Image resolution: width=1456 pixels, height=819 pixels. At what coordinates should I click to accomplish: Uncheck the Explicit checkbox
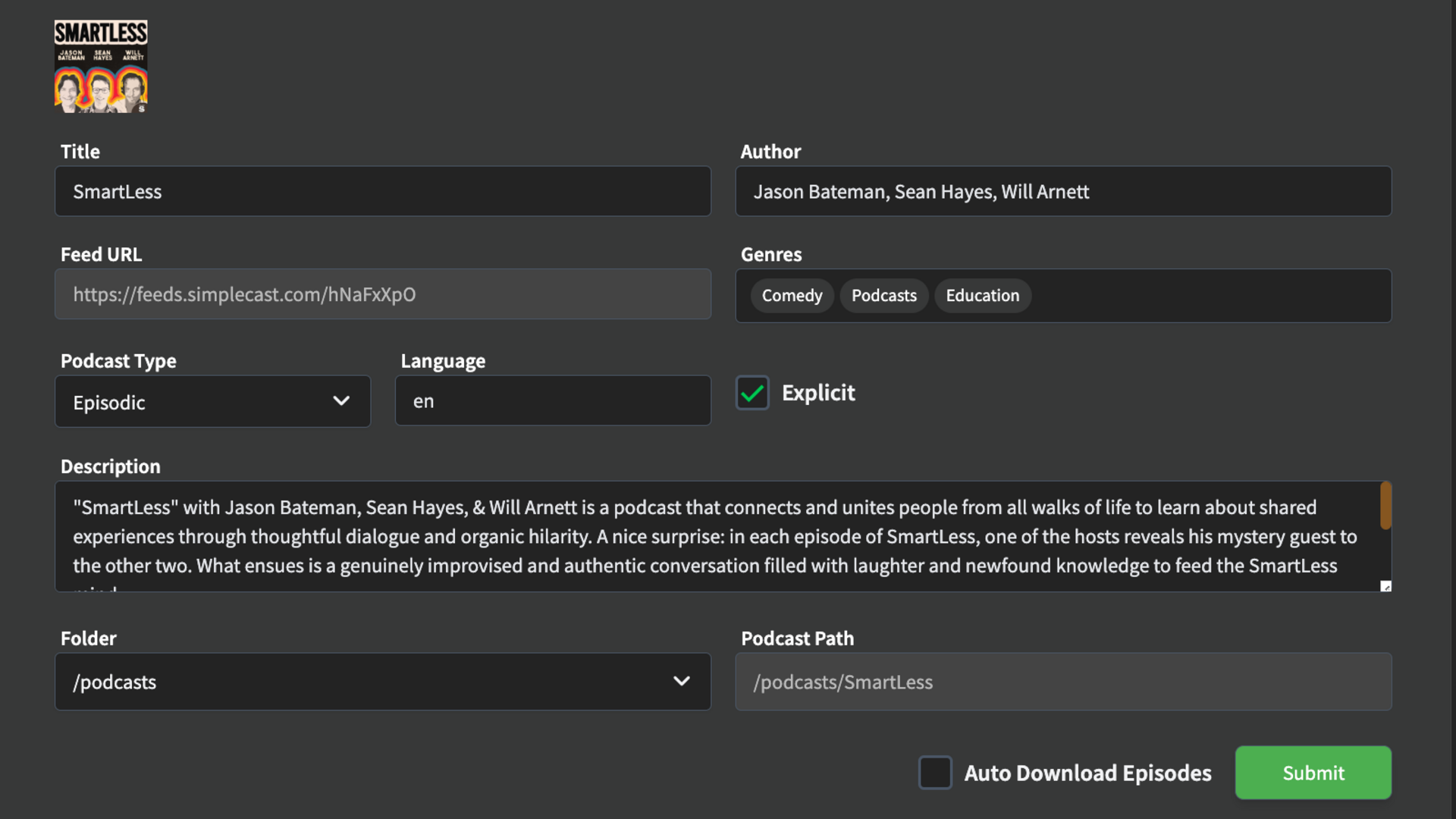752,393
